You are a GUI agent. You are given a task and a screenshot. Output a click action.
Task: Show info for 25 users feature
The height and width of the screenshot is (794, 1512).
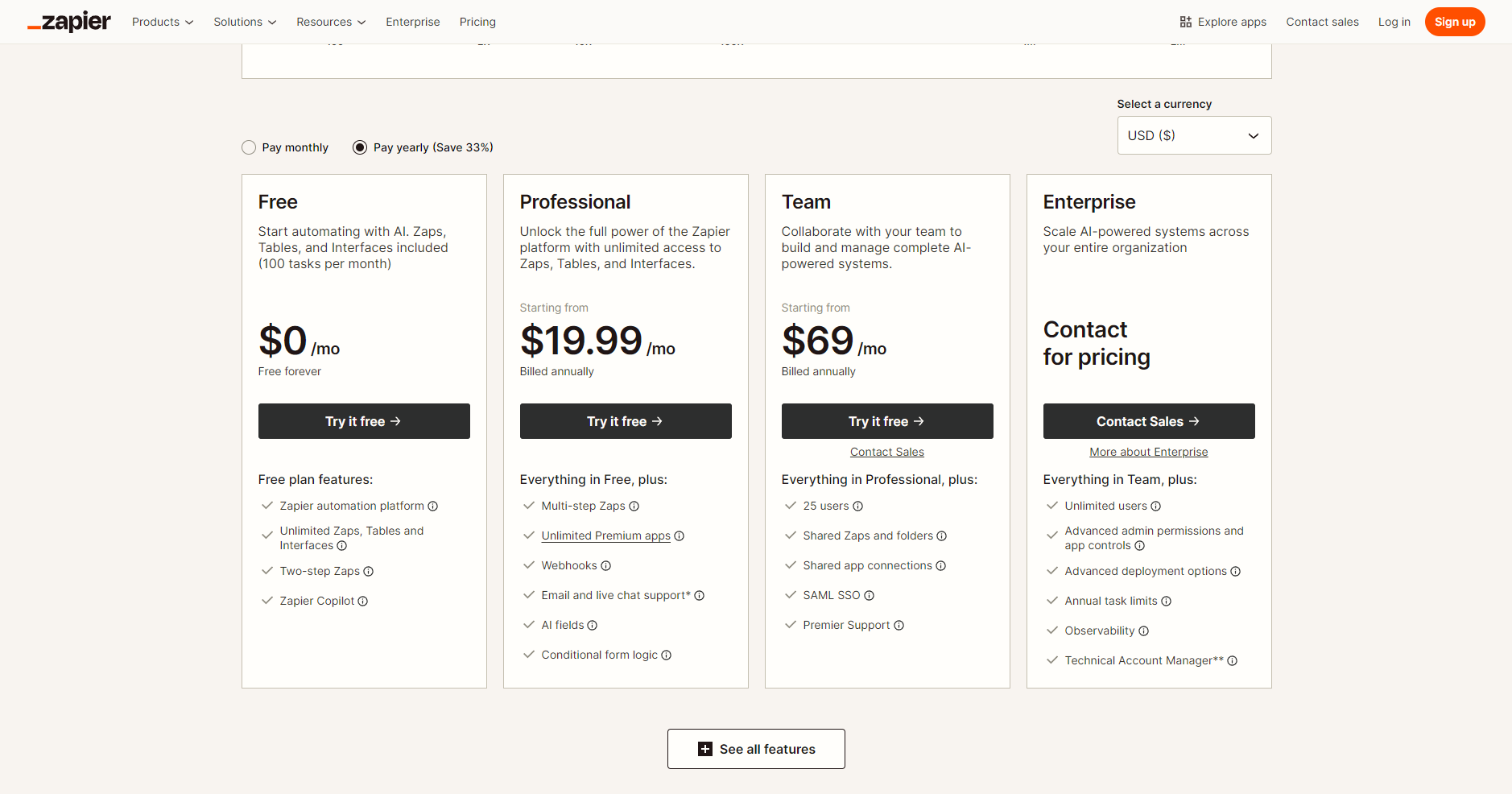coord(858,507)
